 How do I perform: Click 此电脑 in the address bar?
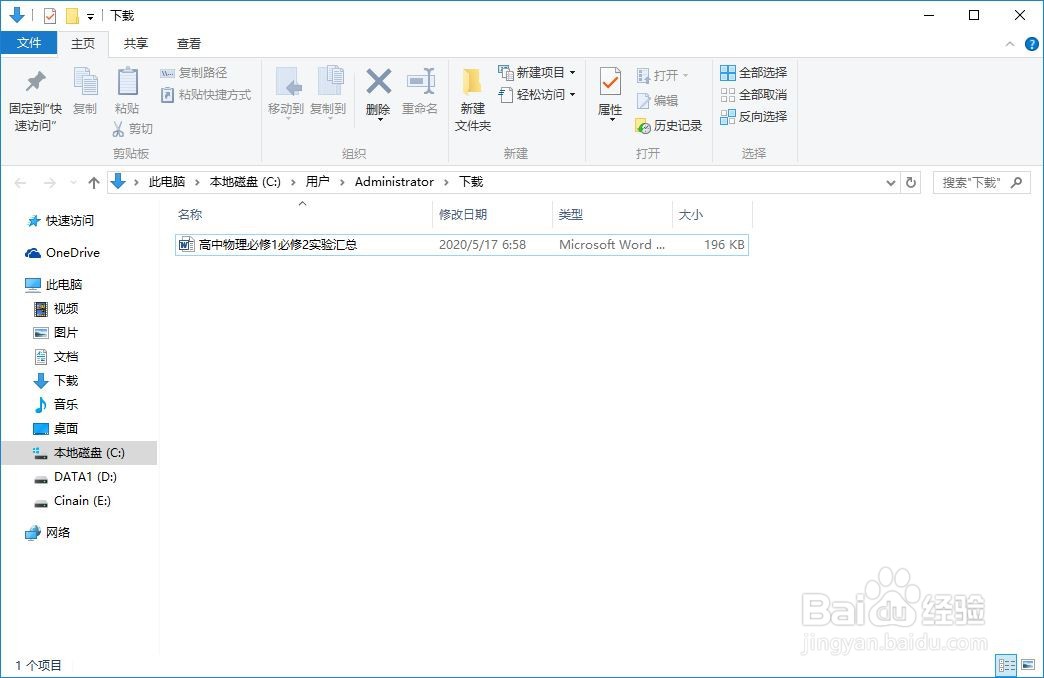(167, 182)
